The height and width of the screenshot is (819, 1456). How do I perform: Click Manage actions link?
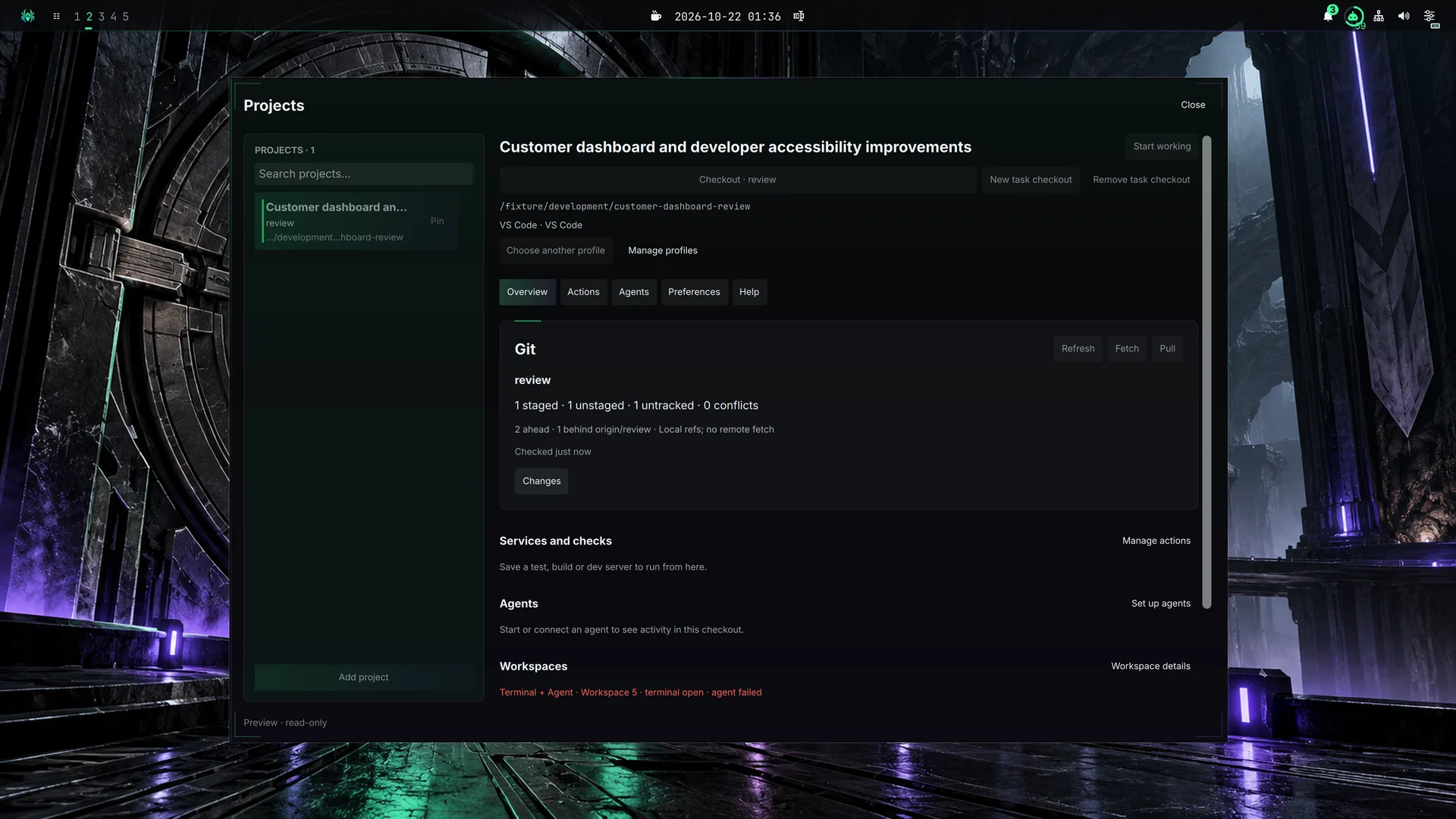coord(1156,541)
